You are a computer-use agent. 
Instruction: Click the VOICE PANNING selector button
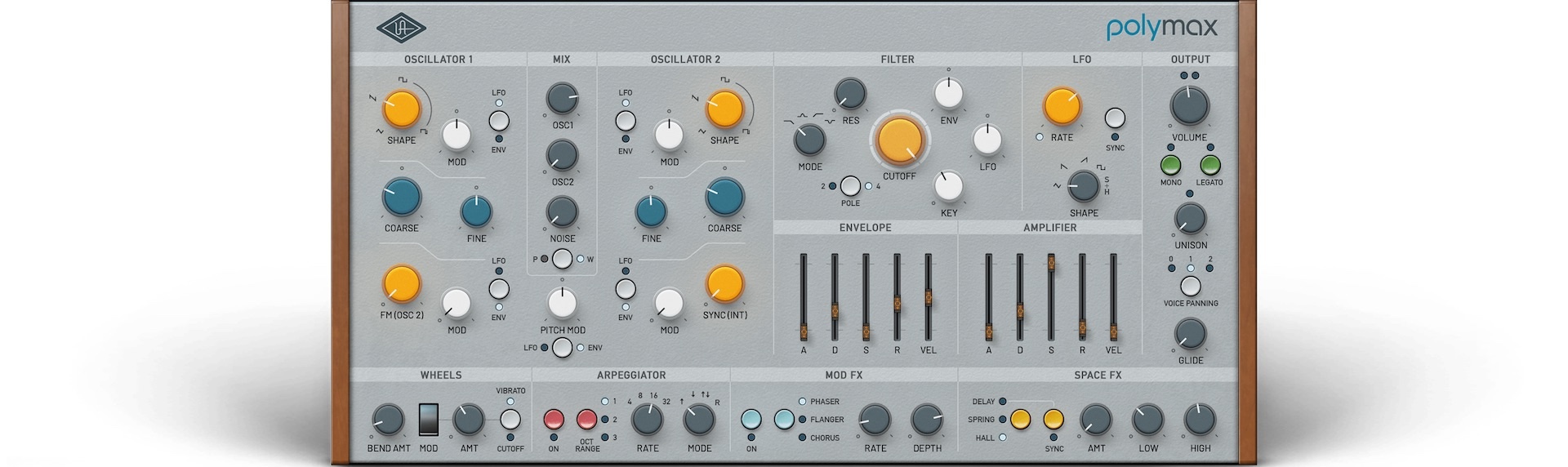point(1191,287)
